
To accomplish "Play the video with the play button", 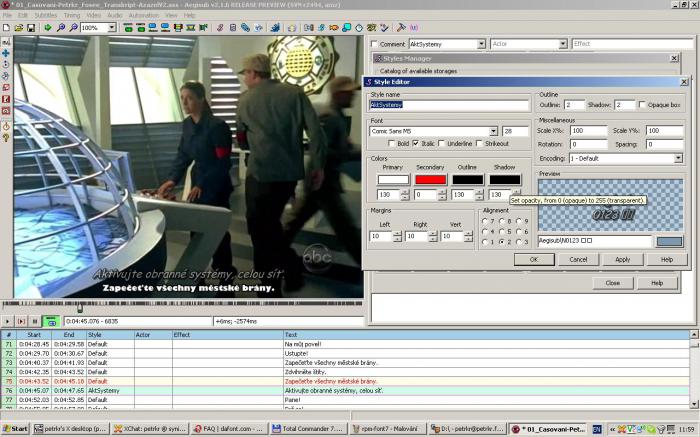I will pyautogui.click(x=7, y=321).
